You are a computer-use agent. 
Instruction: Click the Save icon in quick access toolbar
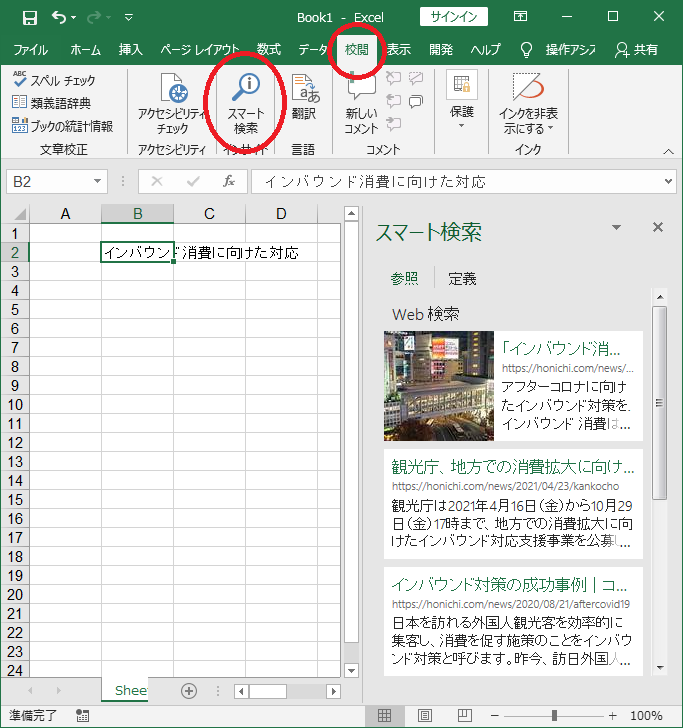pos(30,18)
